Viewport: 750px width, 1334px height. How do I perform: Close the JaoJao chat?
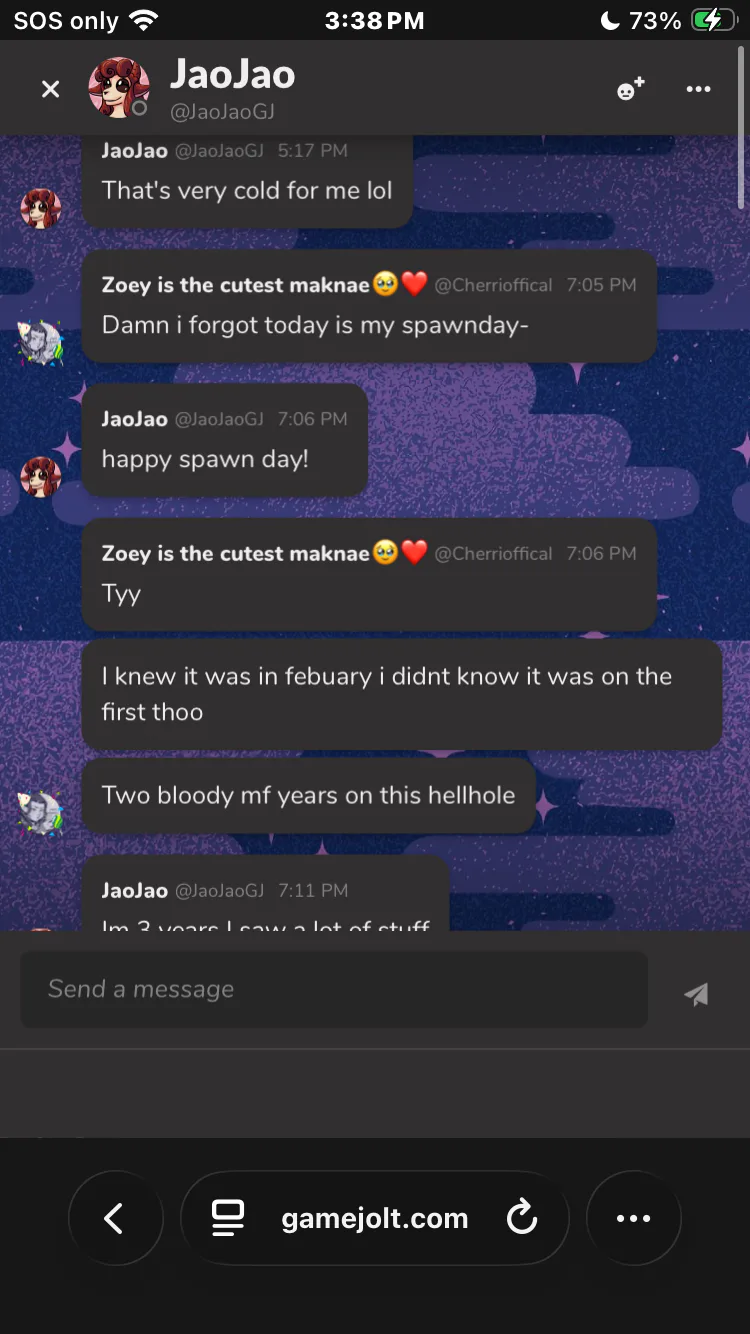point(50,89)
